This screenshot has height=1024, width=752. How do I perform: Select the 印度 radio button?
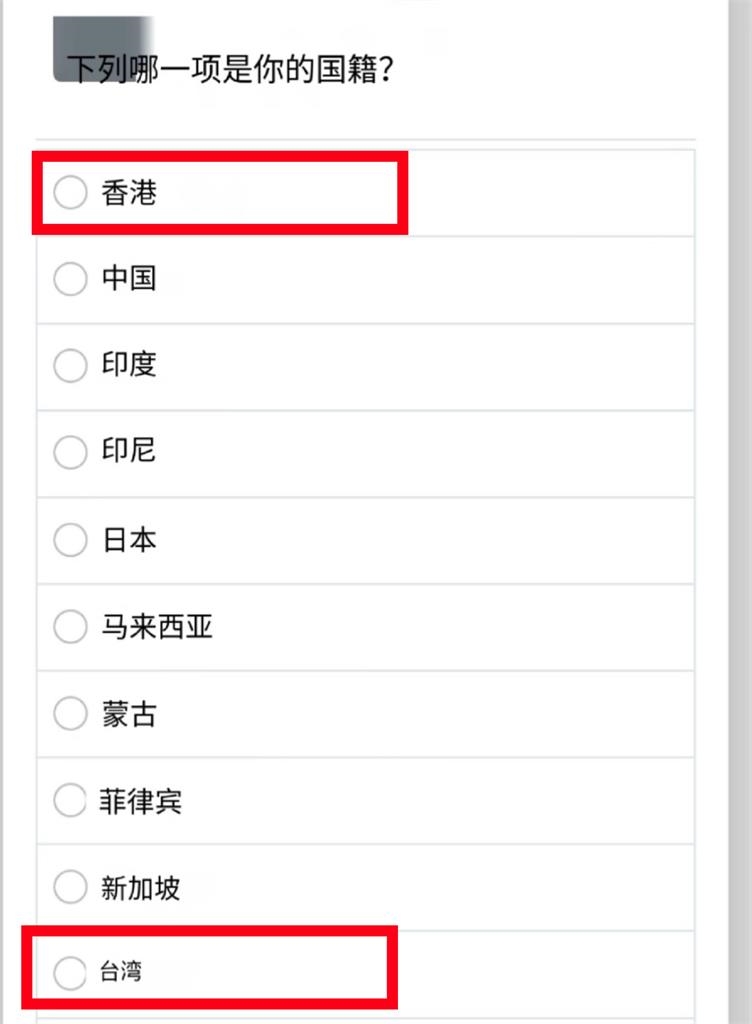[70, 366]
